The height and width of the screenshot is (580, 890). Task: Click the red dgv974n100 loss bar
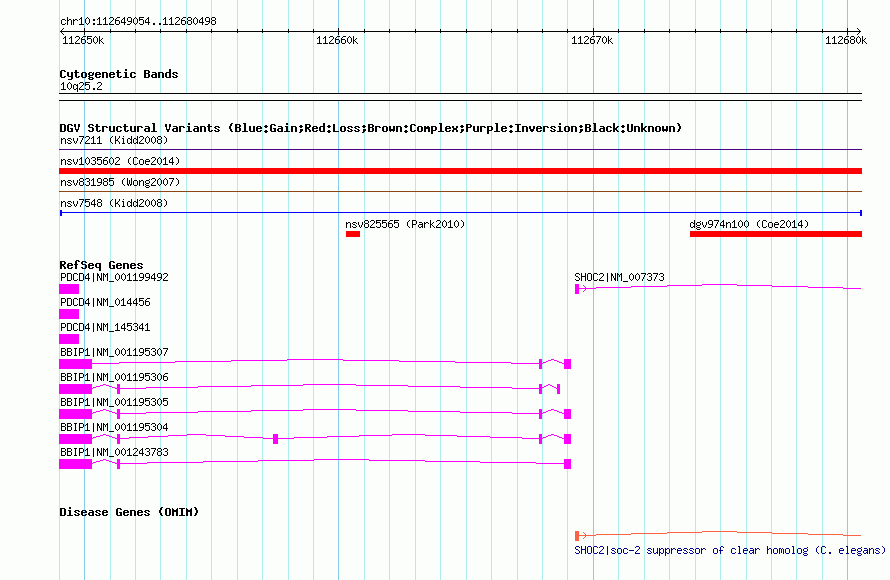tap(776, 234)
